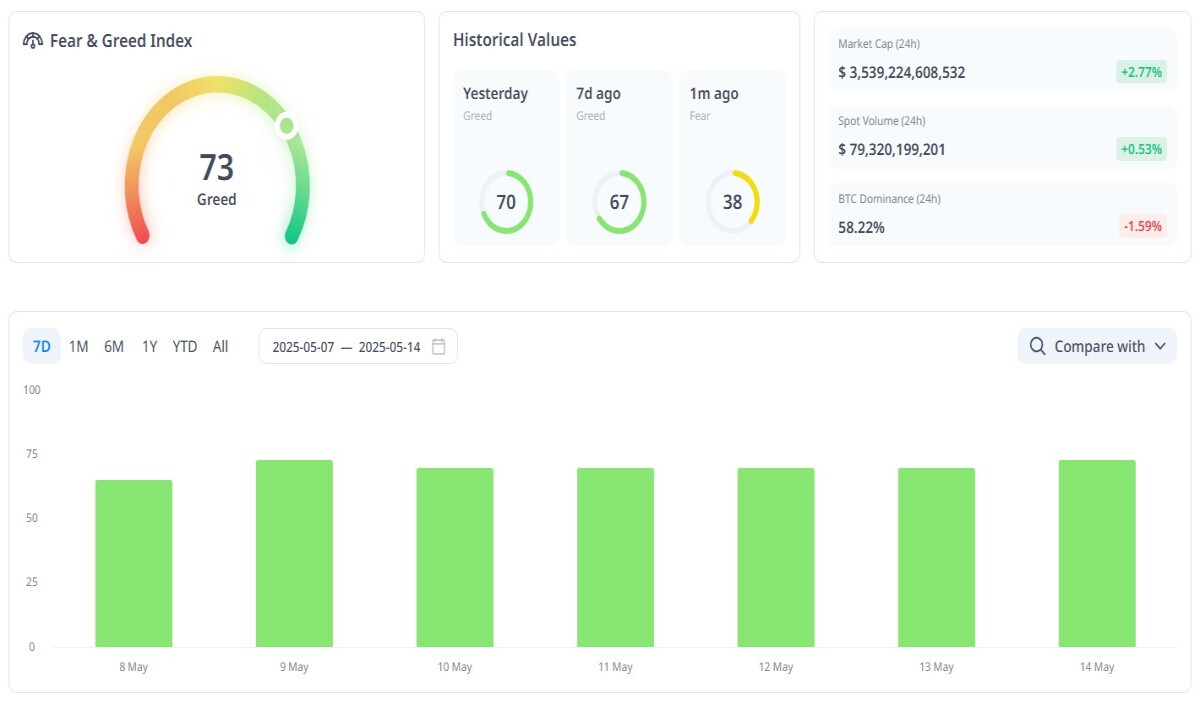
Task: Click the Fear & Greed gauge icon
Action: click(33, 41)
